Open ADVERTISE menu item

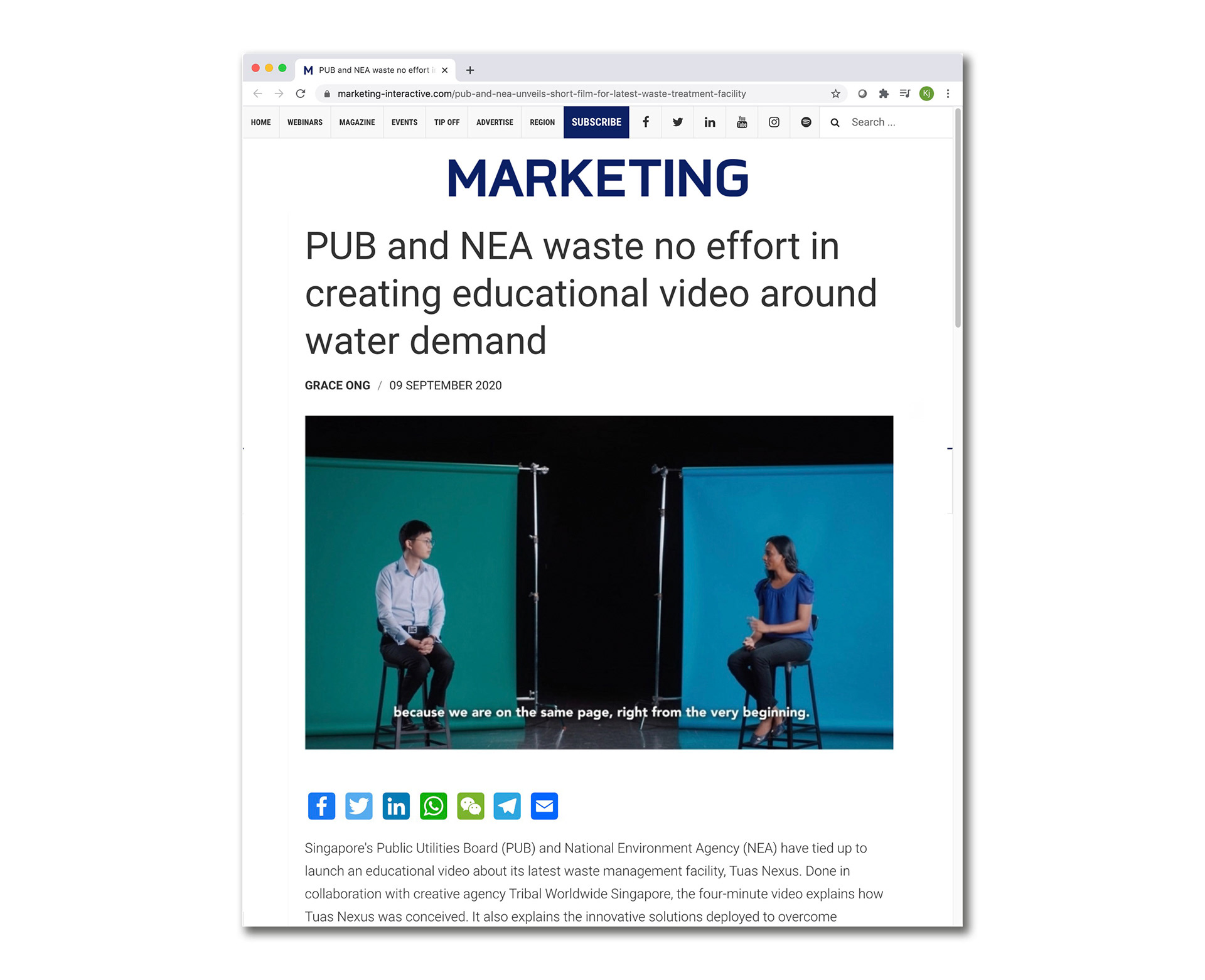(x=495, y=122)
